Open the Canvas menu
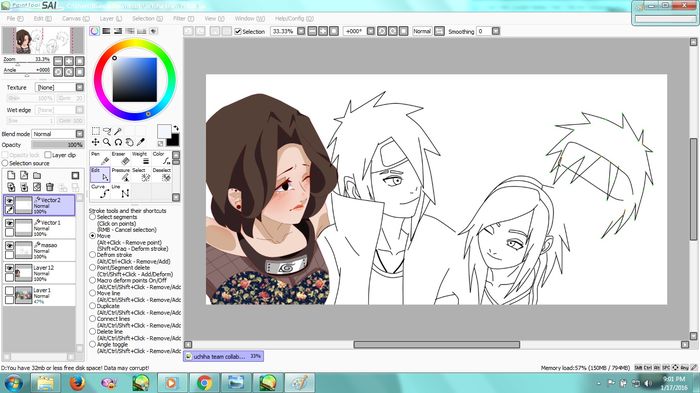This screenshot has height=393, width=700. (75, 18)
